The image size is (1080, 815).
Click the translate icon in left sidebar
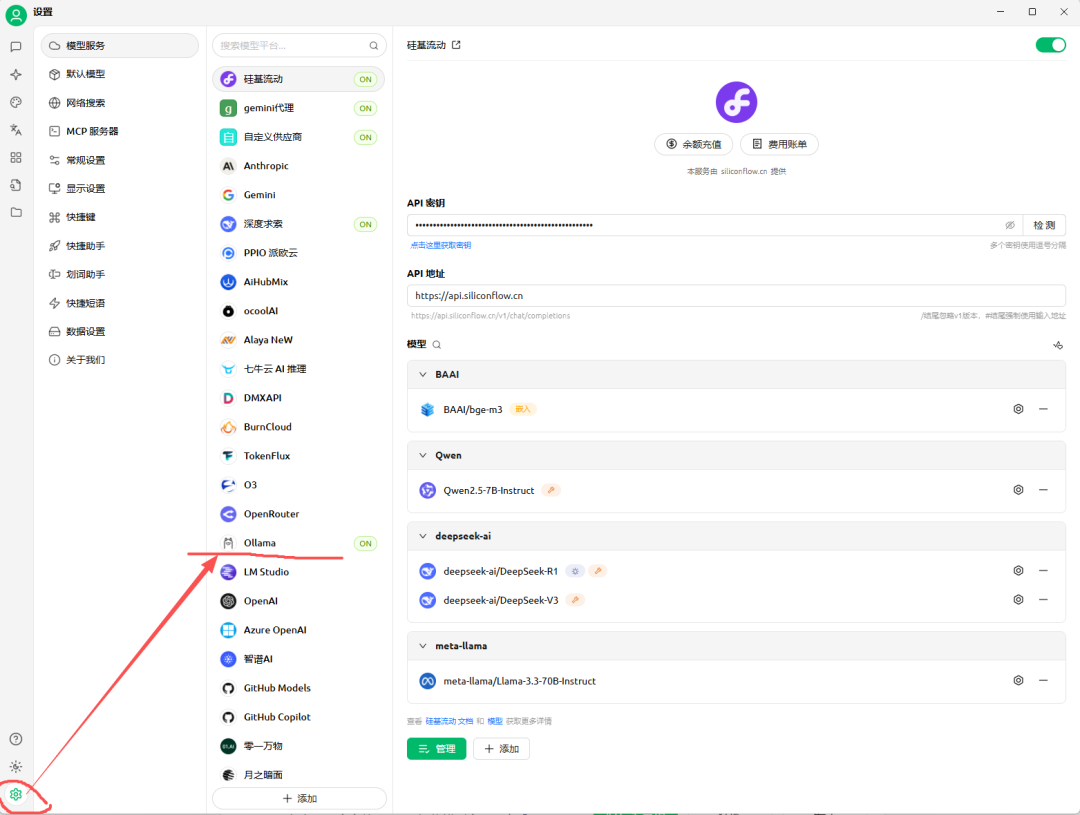pyautogui.click(x=16, y=130)
